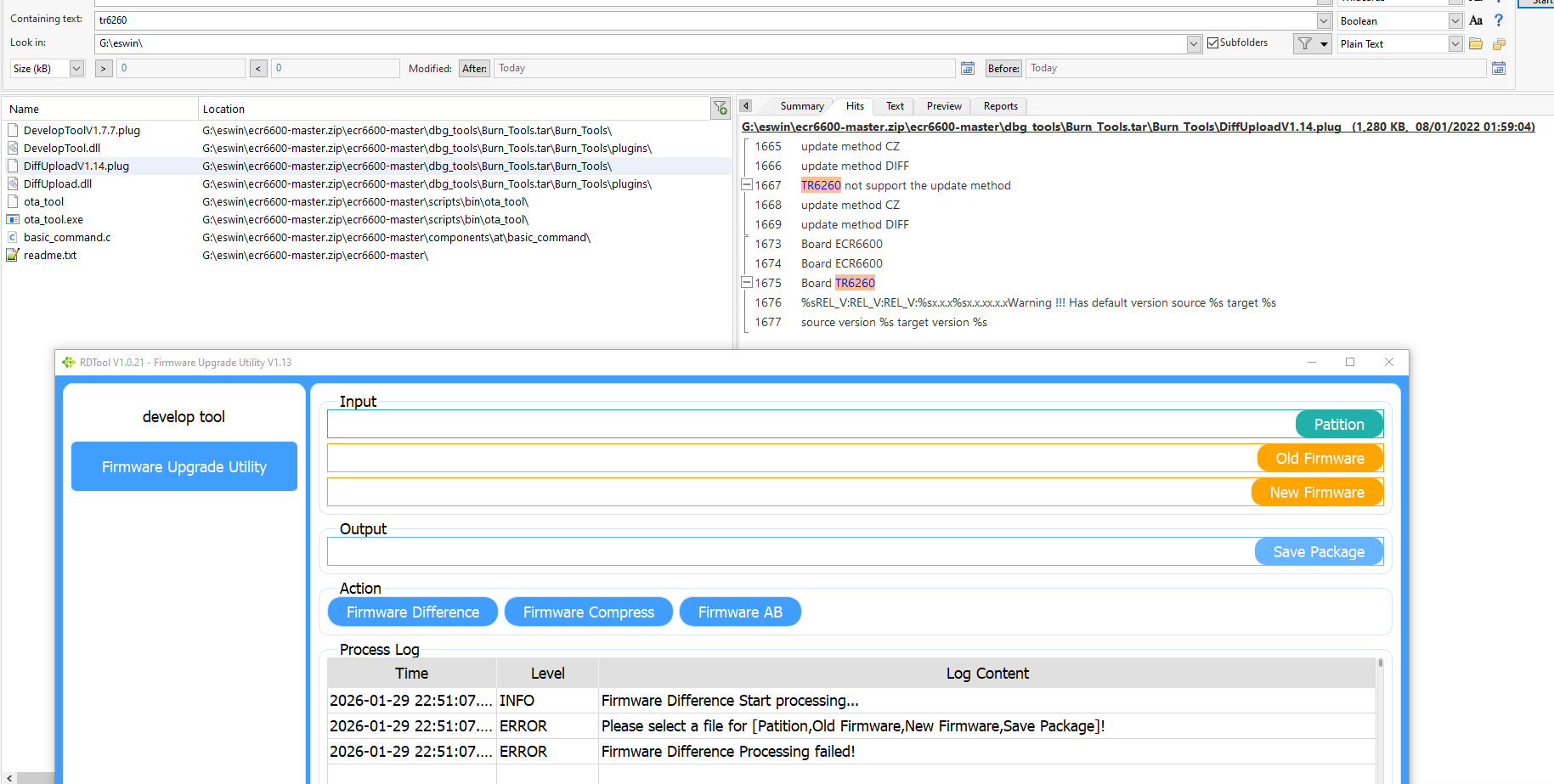The width and height of the screenshot is (1554, 784).
Task: Click the Old Firmware button
Action: pos(1319,458)
